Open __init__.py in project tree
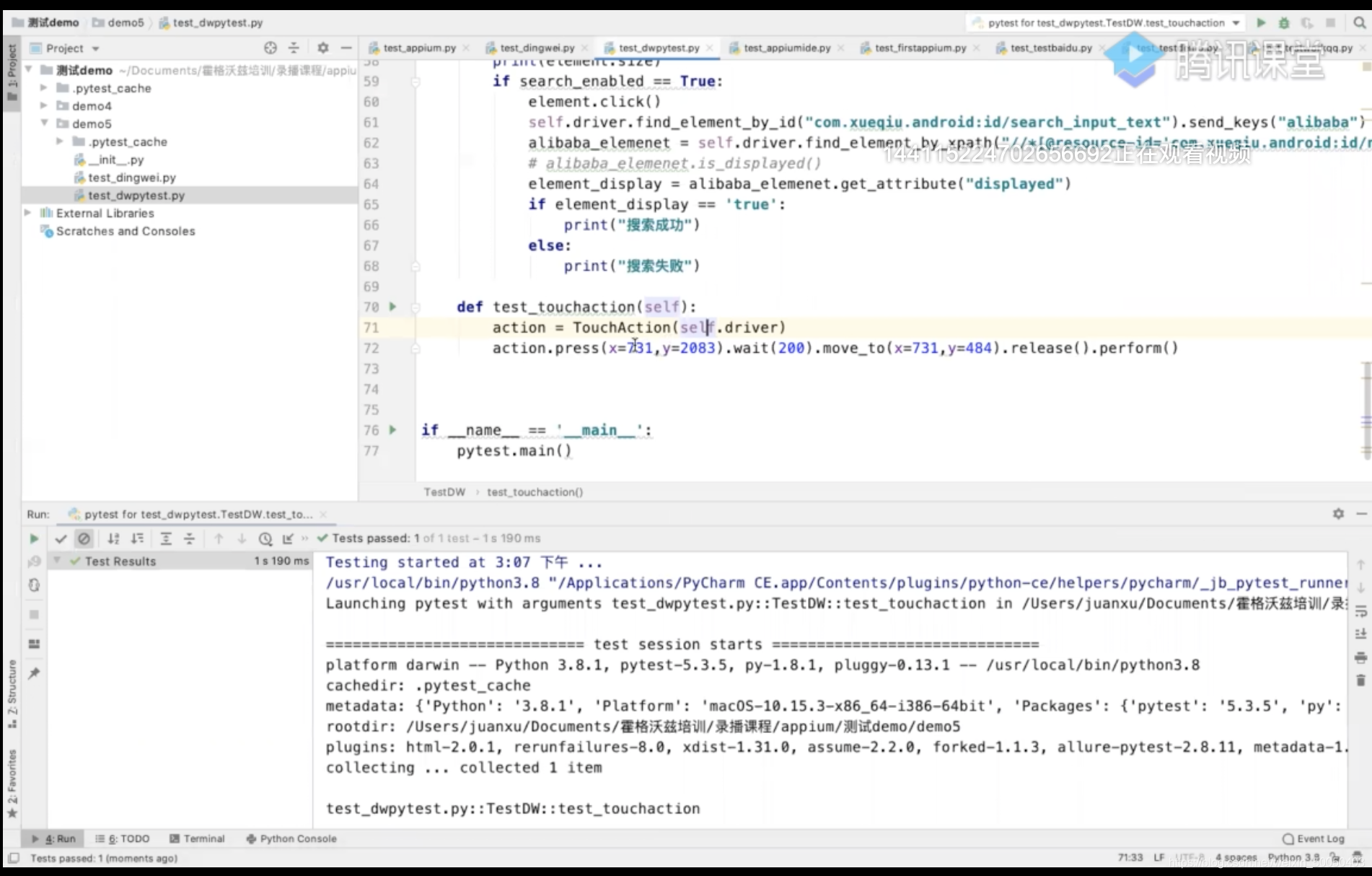This screenshot has height=876, width=1372. point(116,159)
